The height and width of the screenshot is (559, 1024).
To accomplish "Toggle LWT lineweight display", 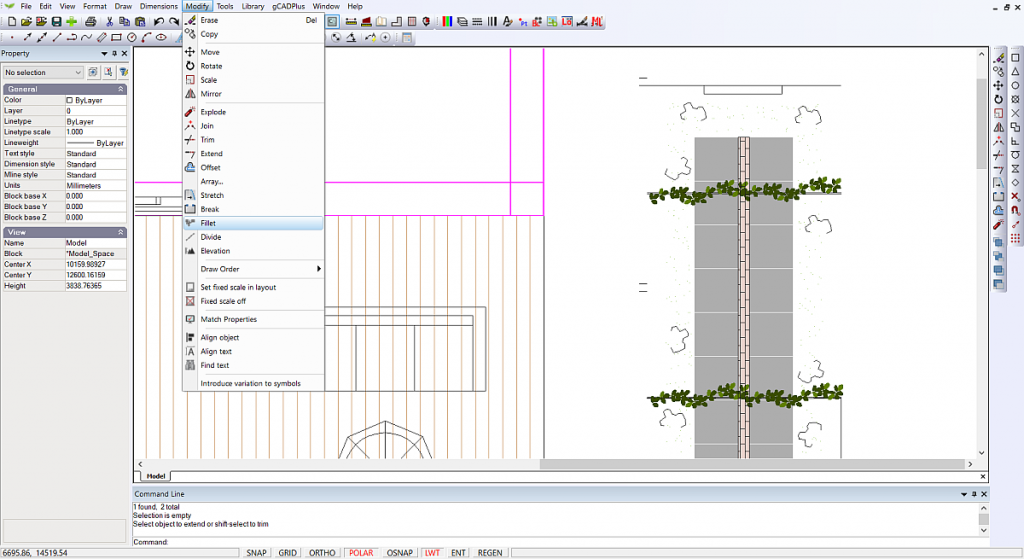I will coord(432,552).
